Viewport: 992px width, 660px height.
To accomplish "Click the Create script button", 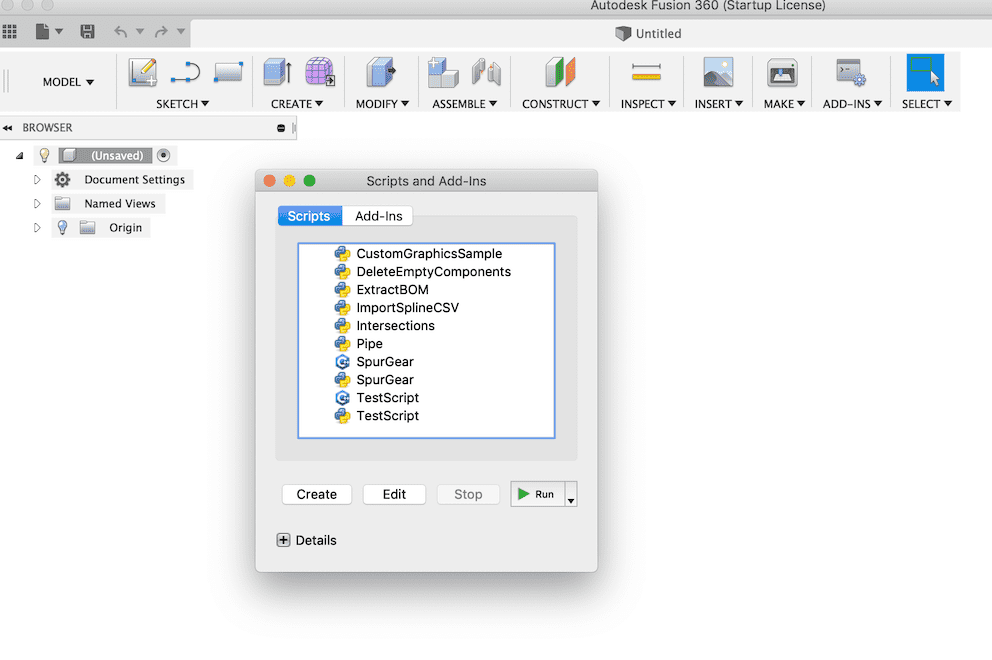I will 317,494.
